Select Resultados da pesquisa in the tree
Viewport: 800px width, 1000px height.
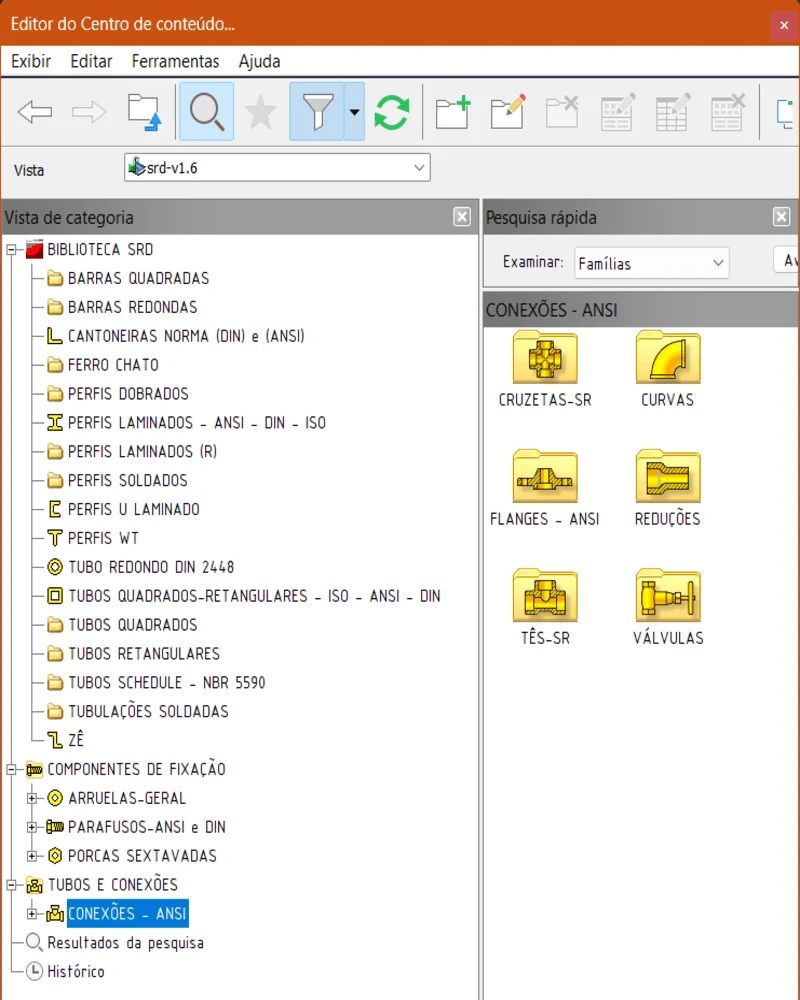(x=125, y=943)
